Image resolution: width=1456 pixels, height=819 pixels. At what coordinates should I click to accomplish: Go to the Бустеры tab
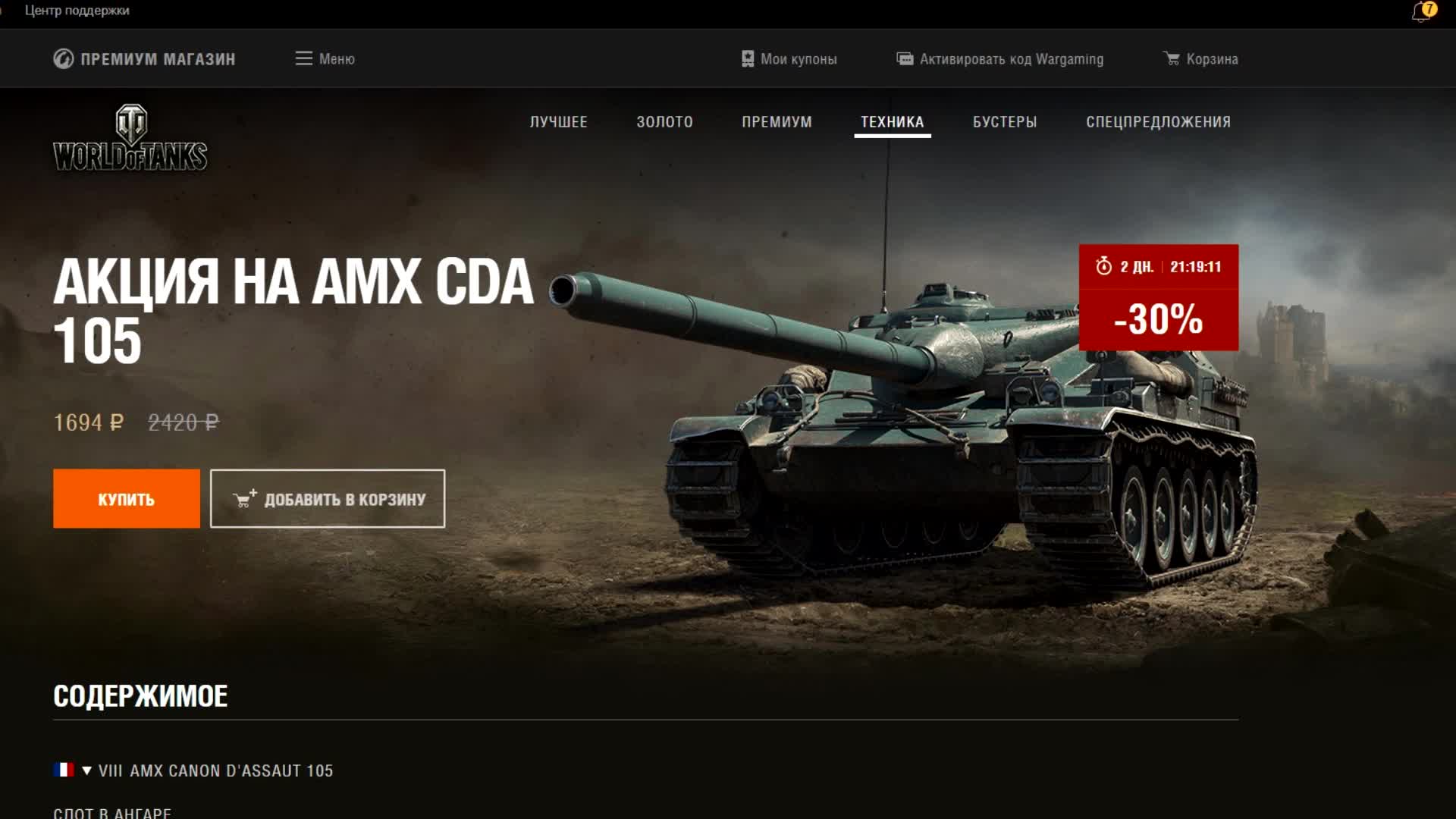point(1005,121)
